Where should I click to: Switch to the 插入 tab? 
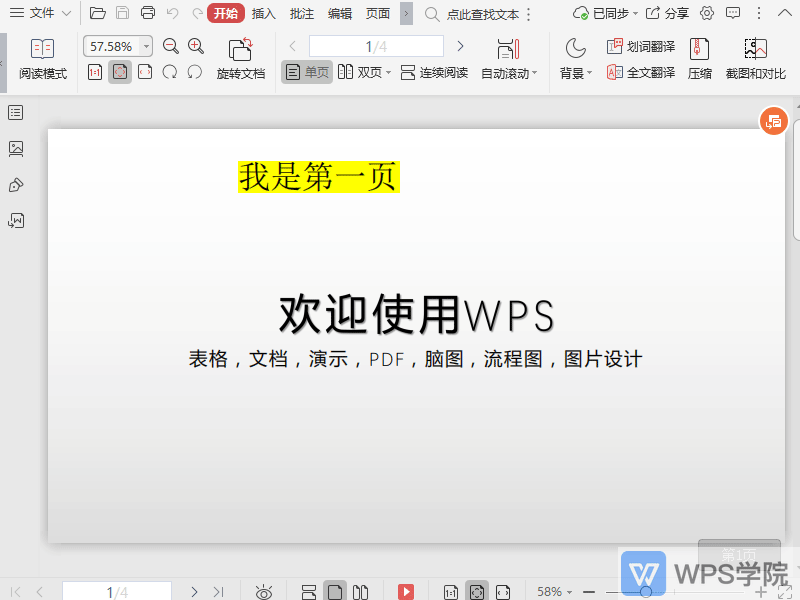[x=264, y=13]
